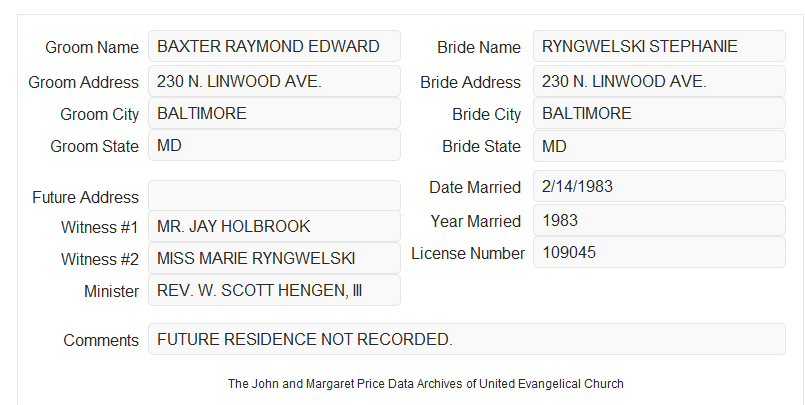Click the Price Data Archives footer text
This screenshot has width=805, height=405.
pyautogui.click(x=426, y=384)
